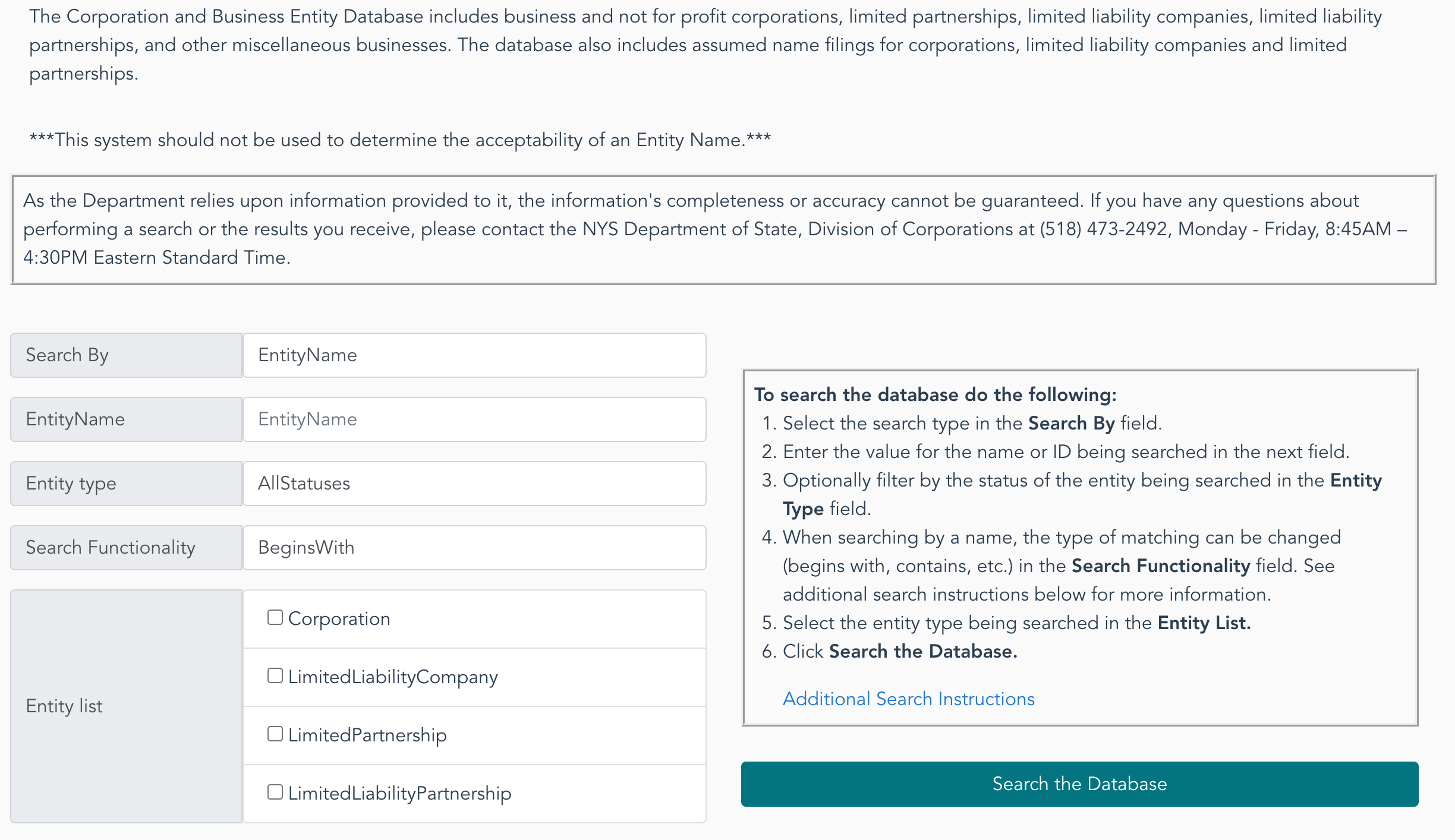This screenshot has width=1455, height=840.
Task: Click the Corporation label text
Action: pos(339,618)
